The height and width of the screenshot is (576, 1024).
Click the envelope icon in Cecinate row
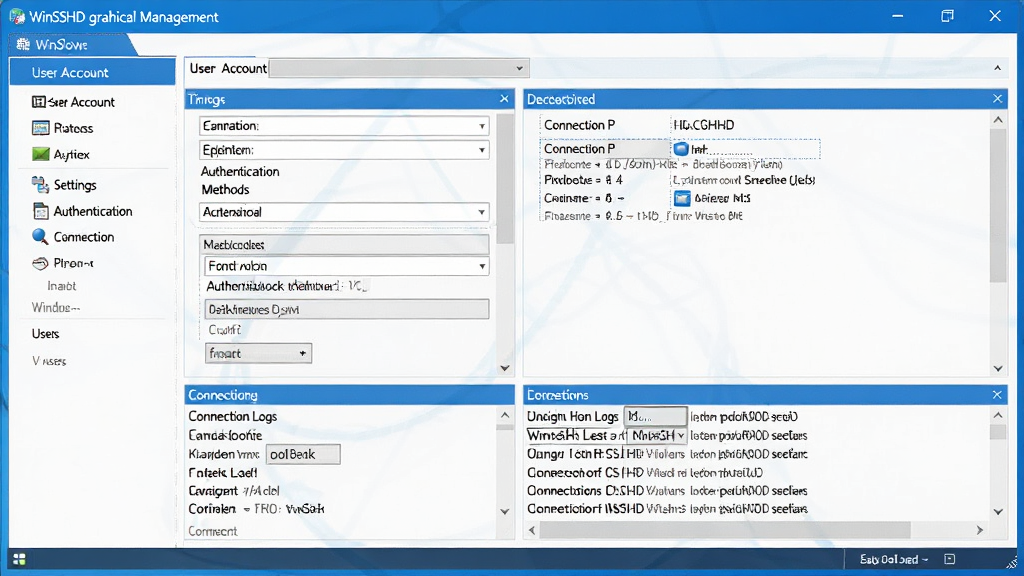click(682, 199)
